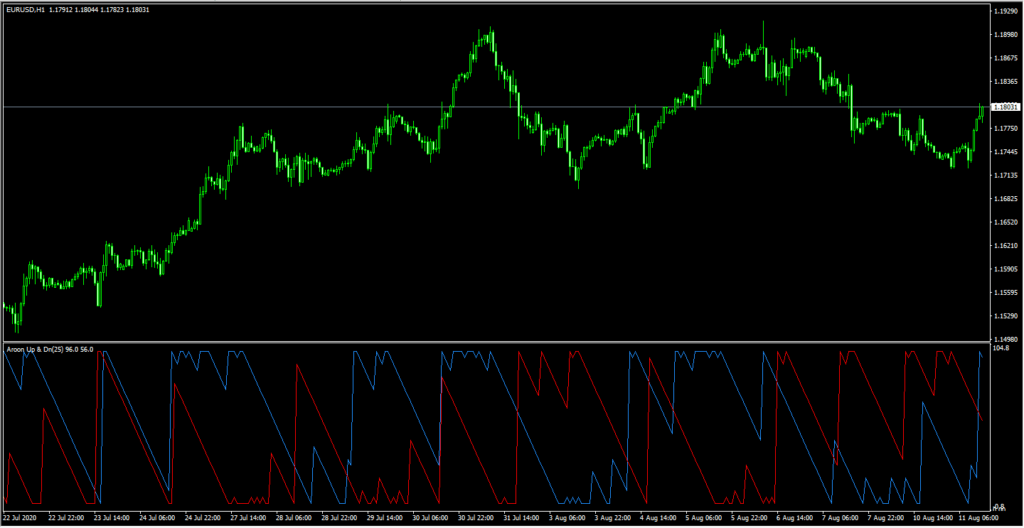Screen dimensions: 1024x528
Task: Click the 27 Jul 14:00 time label
Action: tap(249, 519)
